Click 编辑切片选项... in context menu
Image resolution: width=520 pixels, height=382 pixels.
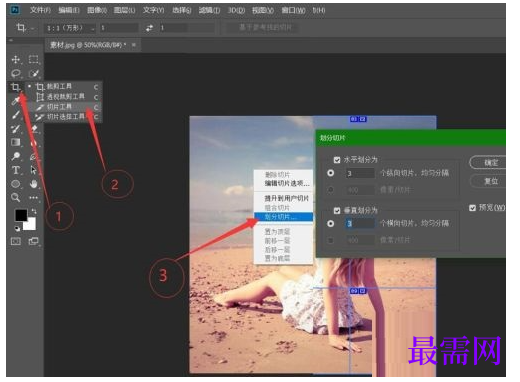click(x=287, y=183)
